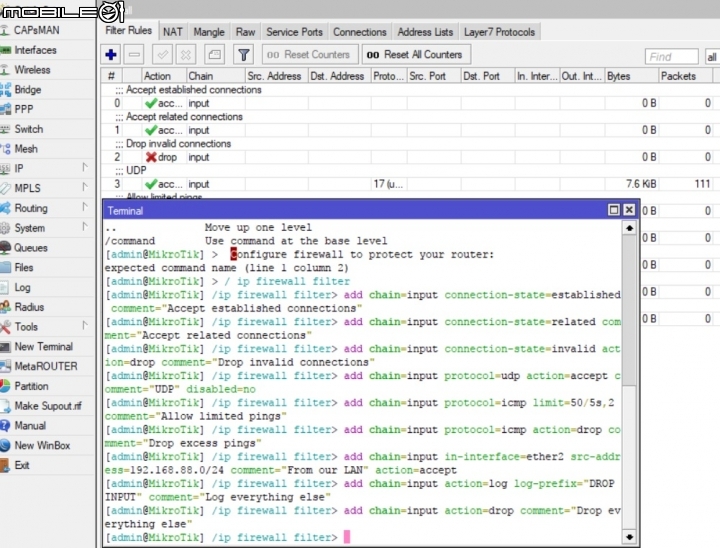Open Radius in the left menu
The height and width of the screenshot is (548, 720).
[29, 307]
